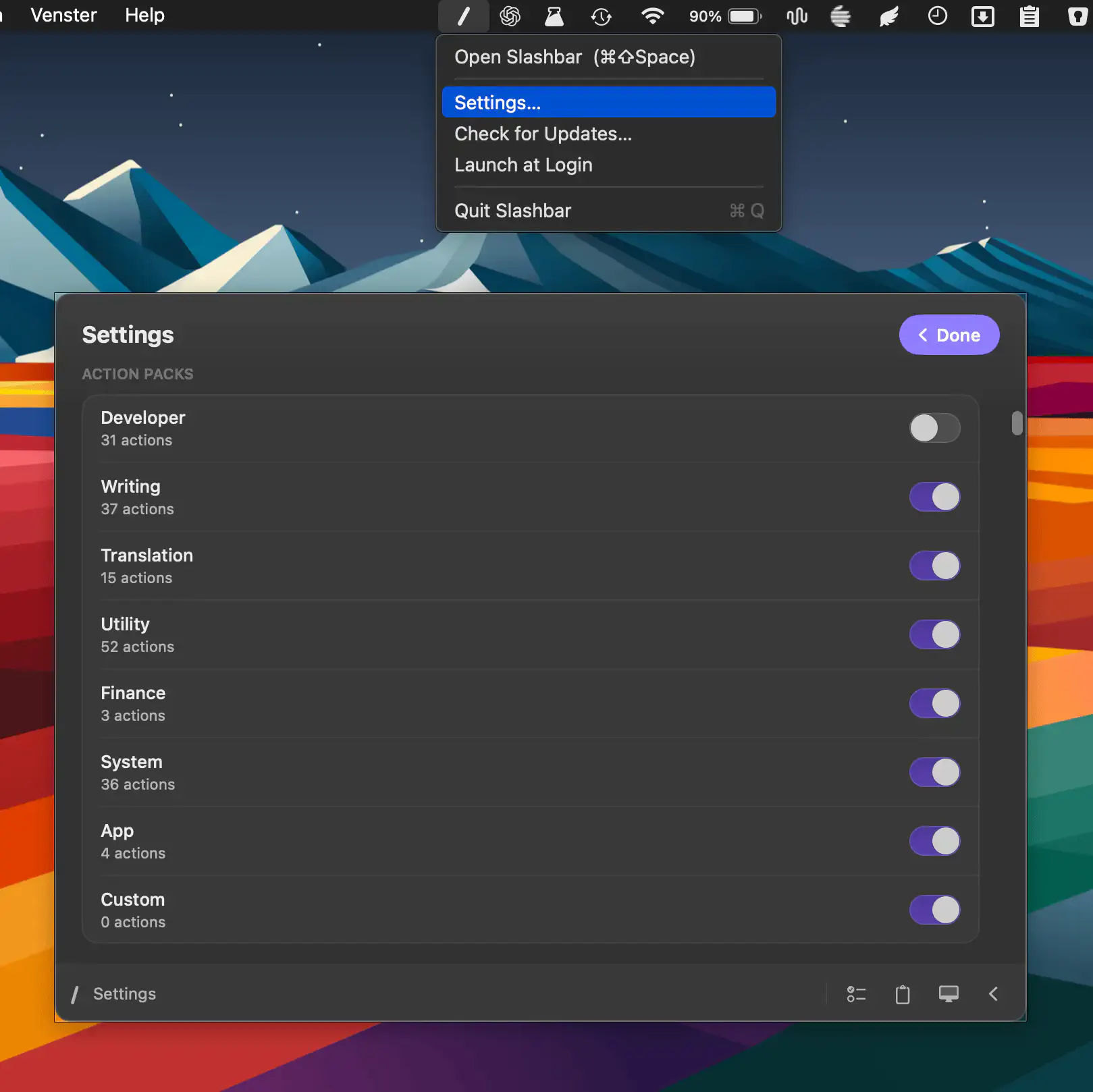The image size is (1093, 1092).
Task: Click the Slashbar slash icon in menu bar
Action: [x=464, y=16]
